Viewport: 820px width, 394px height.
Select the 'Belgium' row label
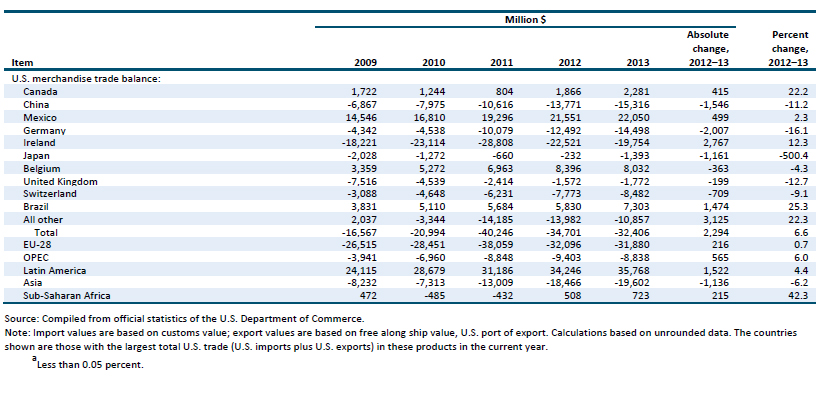[x=41, y=168]
